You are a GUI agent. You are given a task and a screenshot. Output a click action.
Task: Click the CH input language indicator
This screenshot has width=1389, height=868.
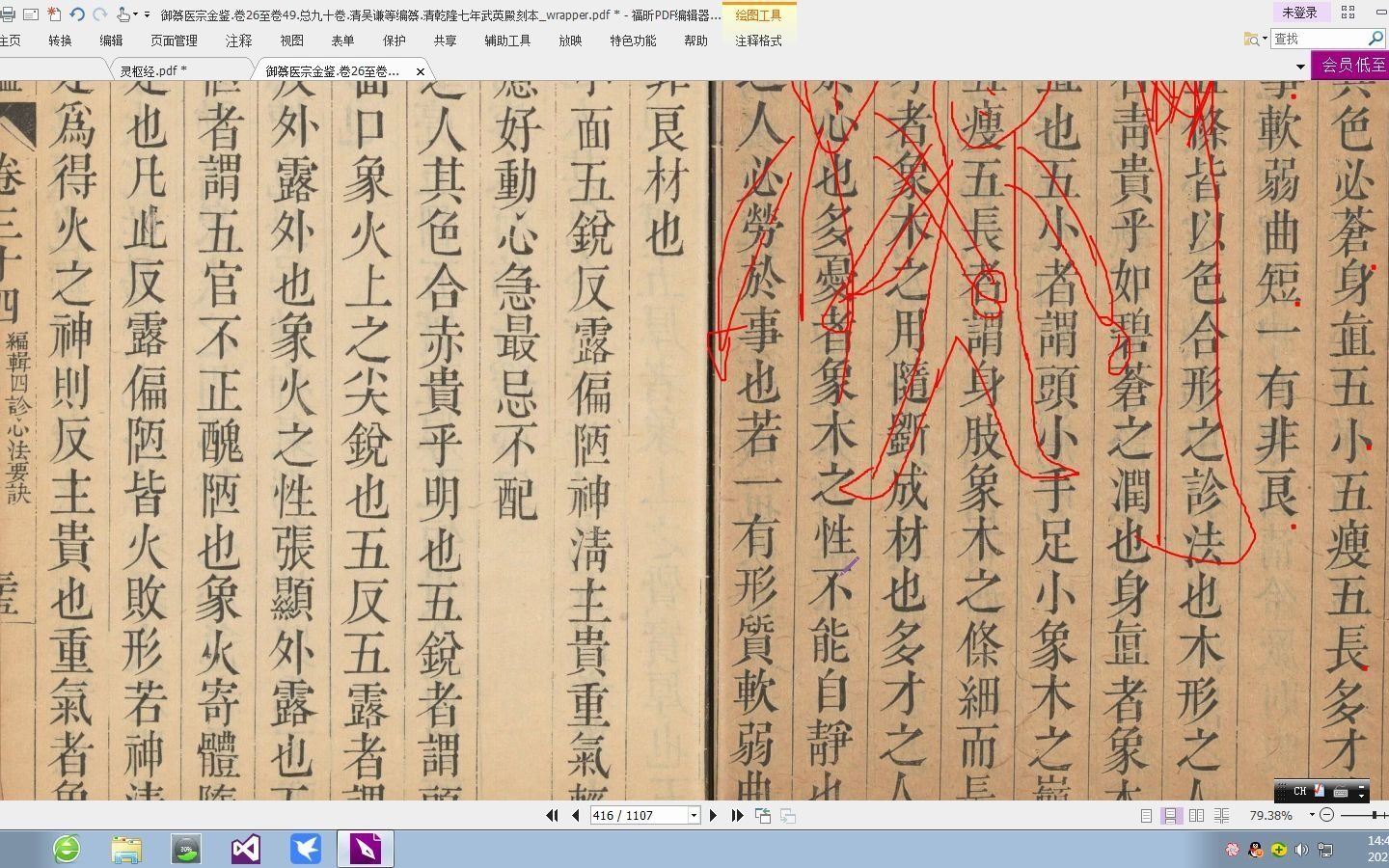pos(1299,791)
